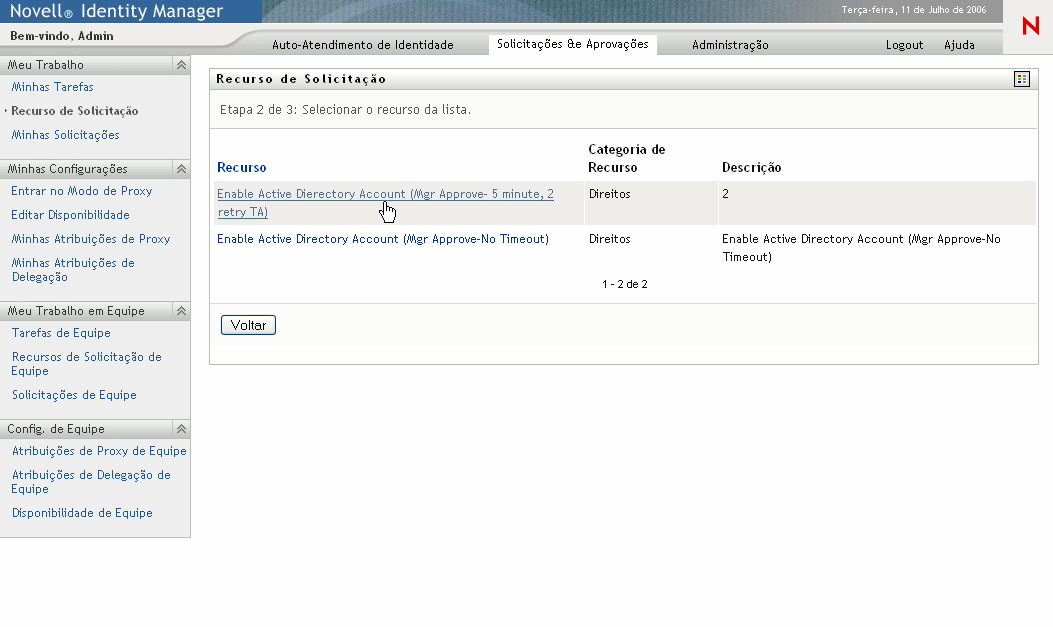Select Enable Active Directory Account No Timeout resource
This screenshot has height=627, width=1053.
point(383,239)
